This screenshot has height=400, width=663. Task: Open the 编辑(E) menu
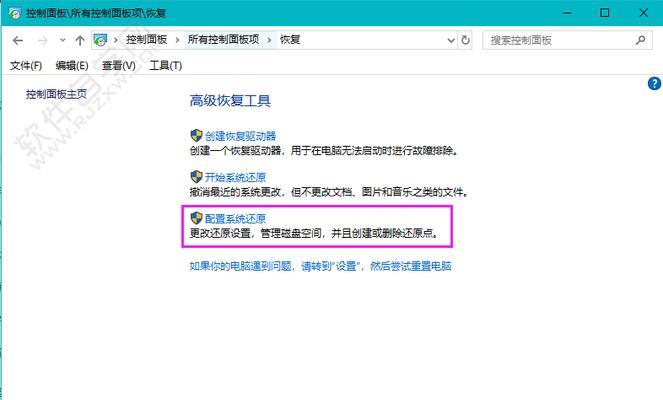tap(72, 66)
